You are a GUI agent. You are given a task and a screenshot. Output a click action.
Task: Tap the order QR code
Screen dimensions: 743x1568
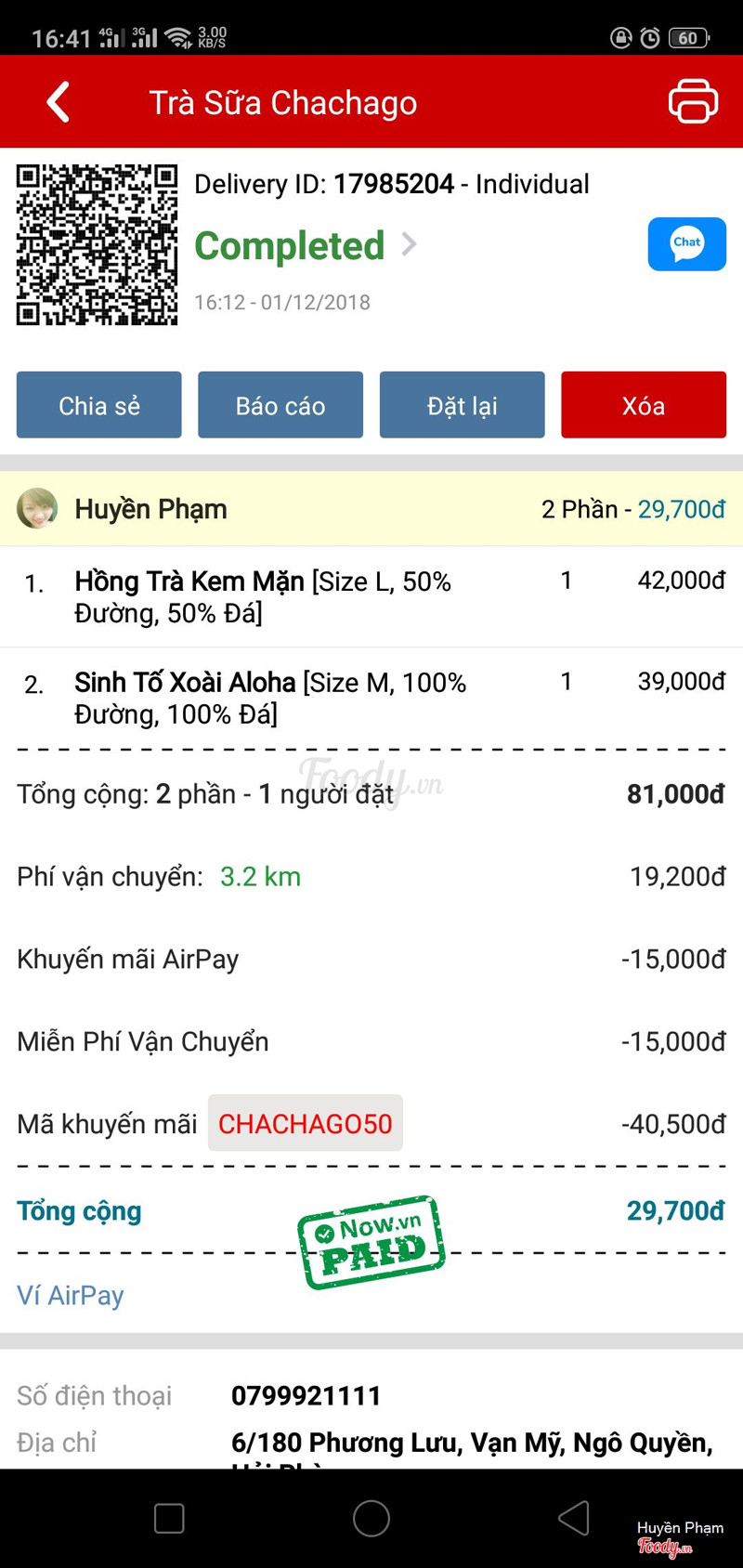[x=97, y=245]
